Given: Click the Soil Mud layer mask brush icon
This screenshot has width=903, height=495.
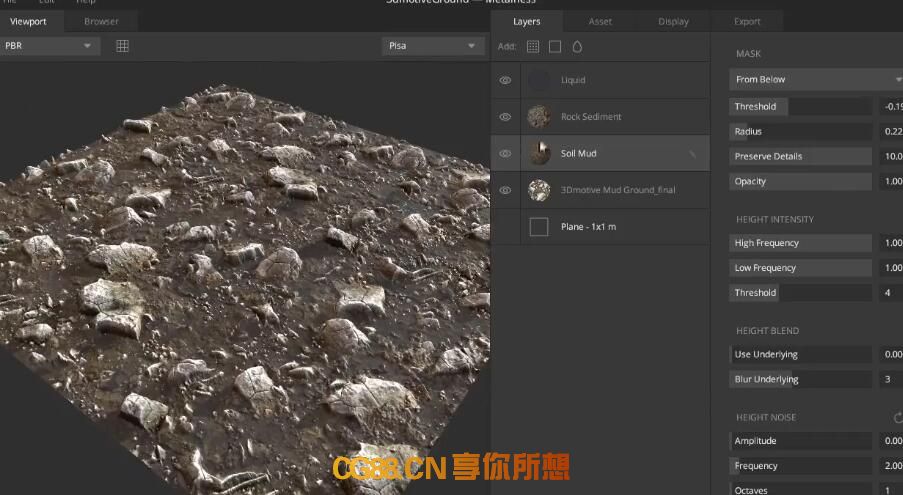Looking at the screenshot, I should (693, 154).
